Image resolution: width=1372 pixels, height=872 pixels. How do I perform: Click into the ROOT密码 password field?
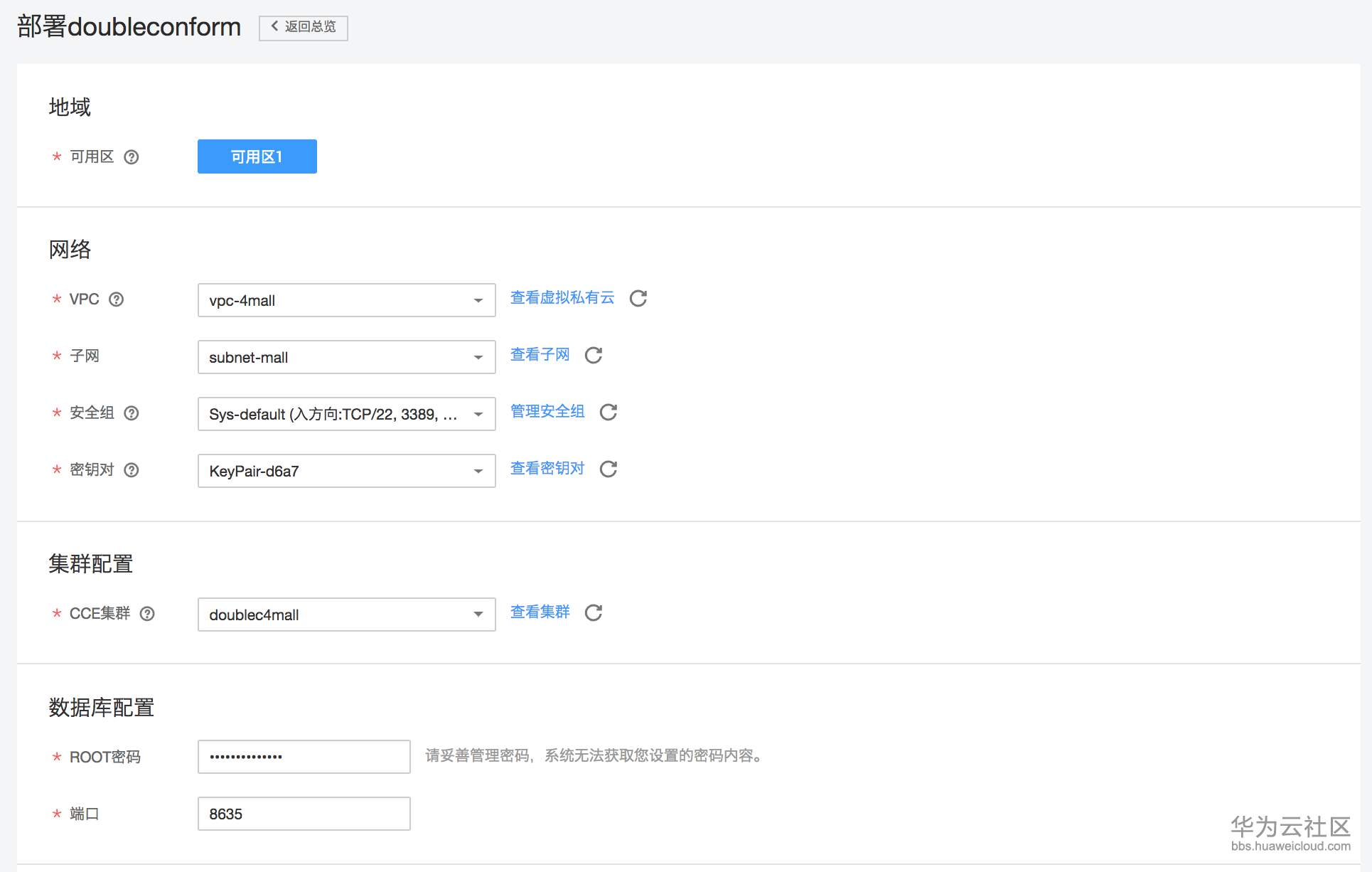(x=304, y=757)
